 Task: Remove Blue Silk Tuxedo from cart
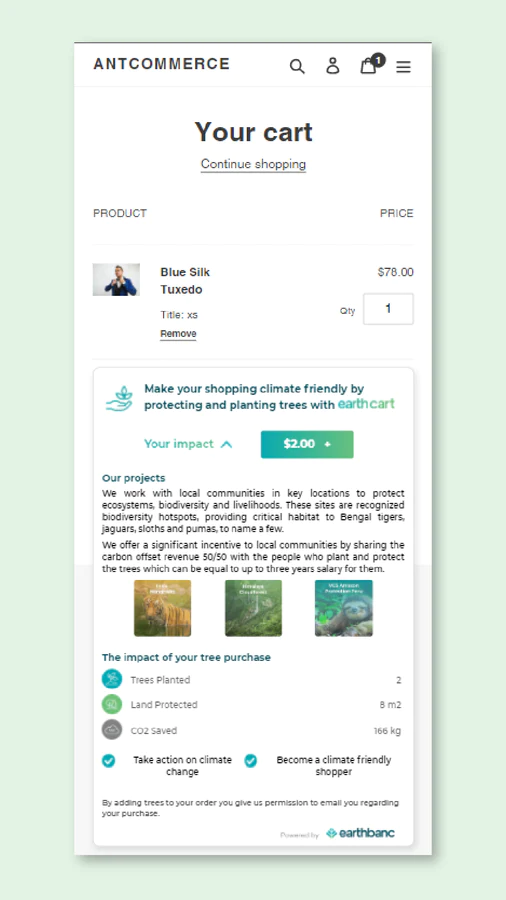tap(178, 334)
